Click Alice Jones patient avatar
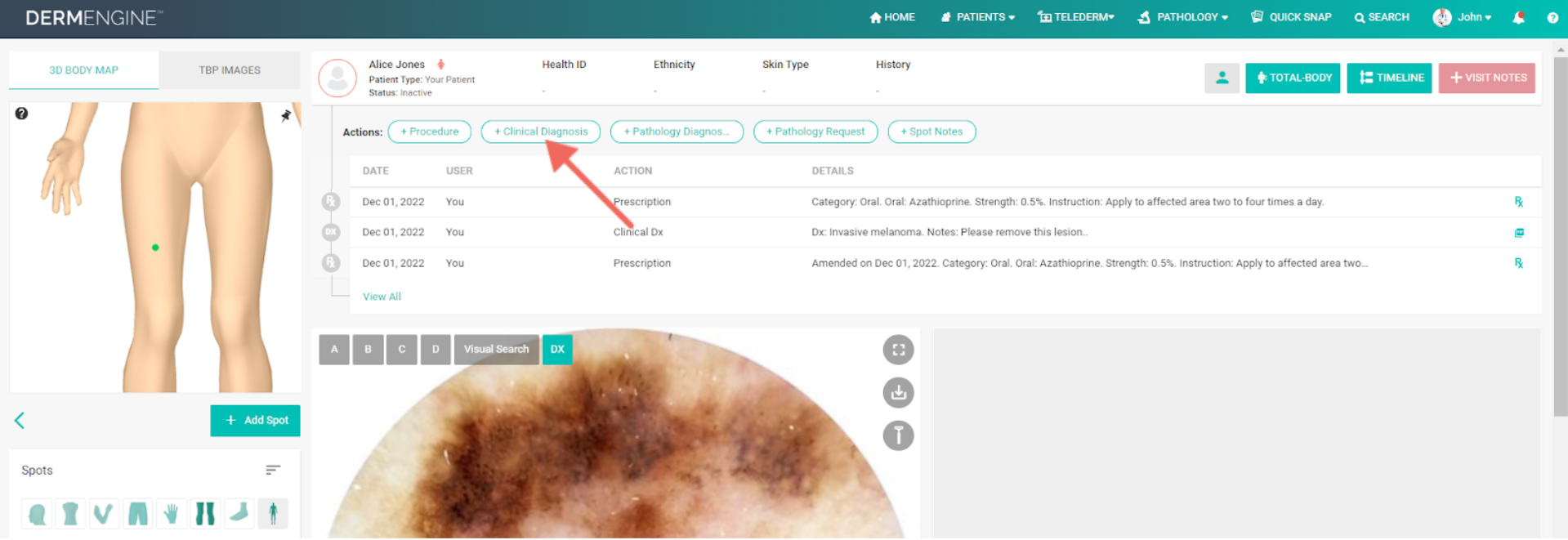 [337, 78]
